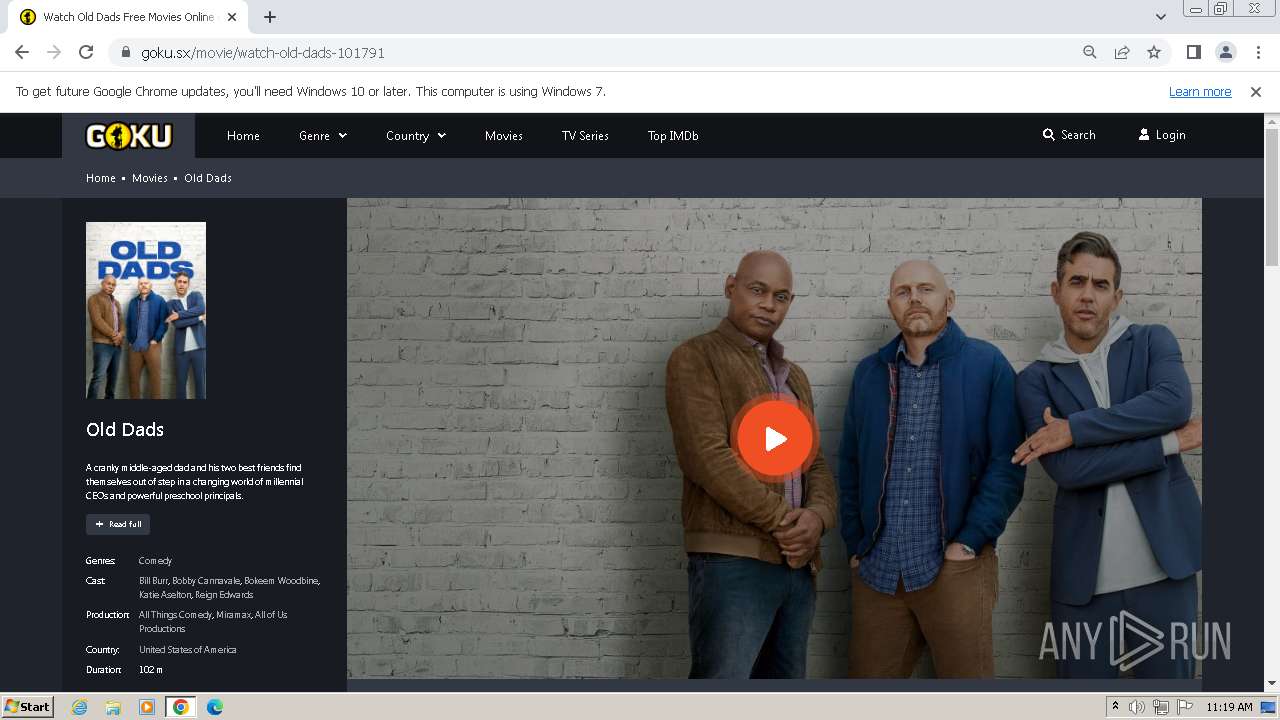This screenshot has height=720, width=1280.
Task: Open the Windows Start button
Action: (x=27, y=706)
